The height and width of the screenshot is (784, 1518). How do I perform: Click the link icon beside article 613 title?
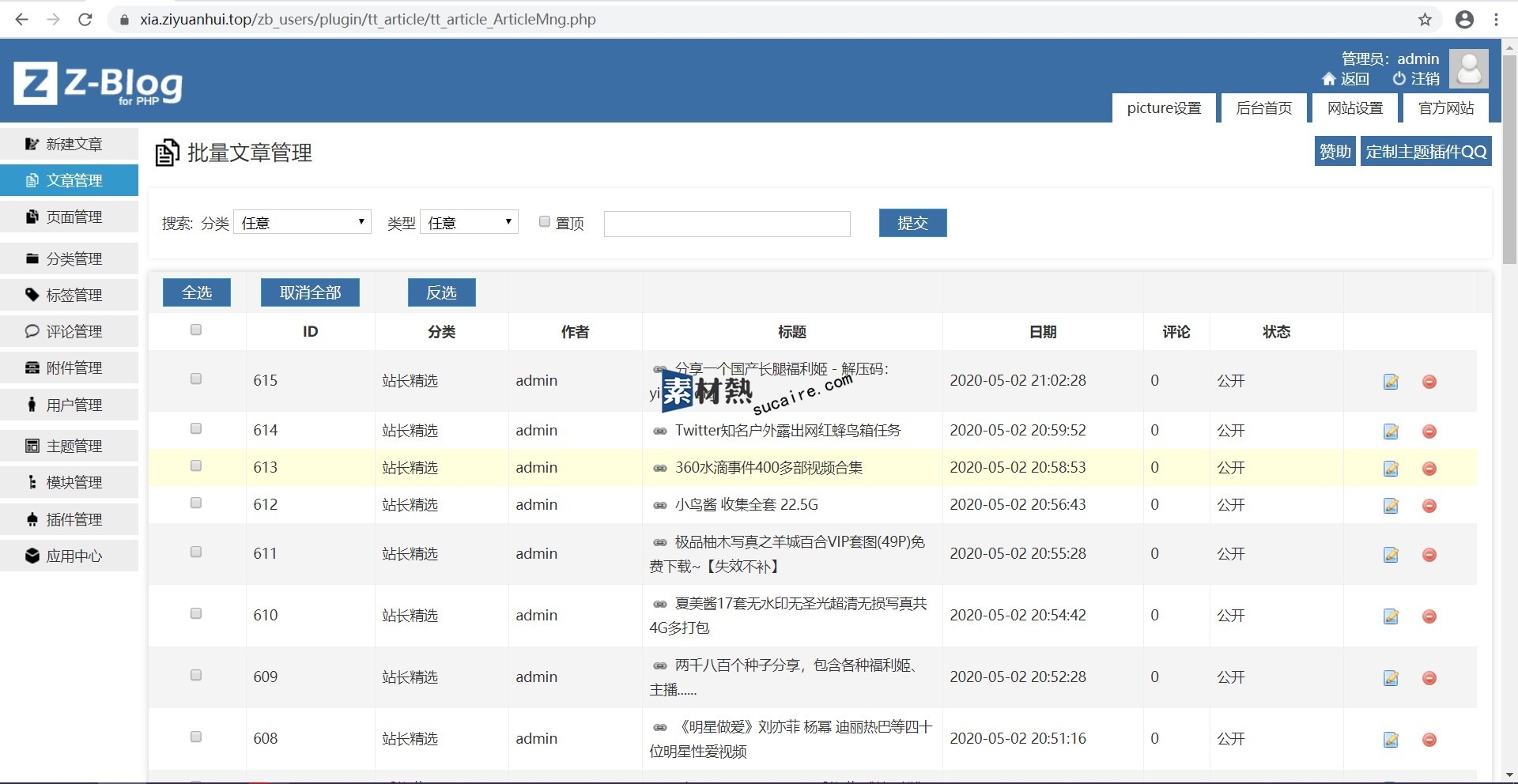click(659, 469)
